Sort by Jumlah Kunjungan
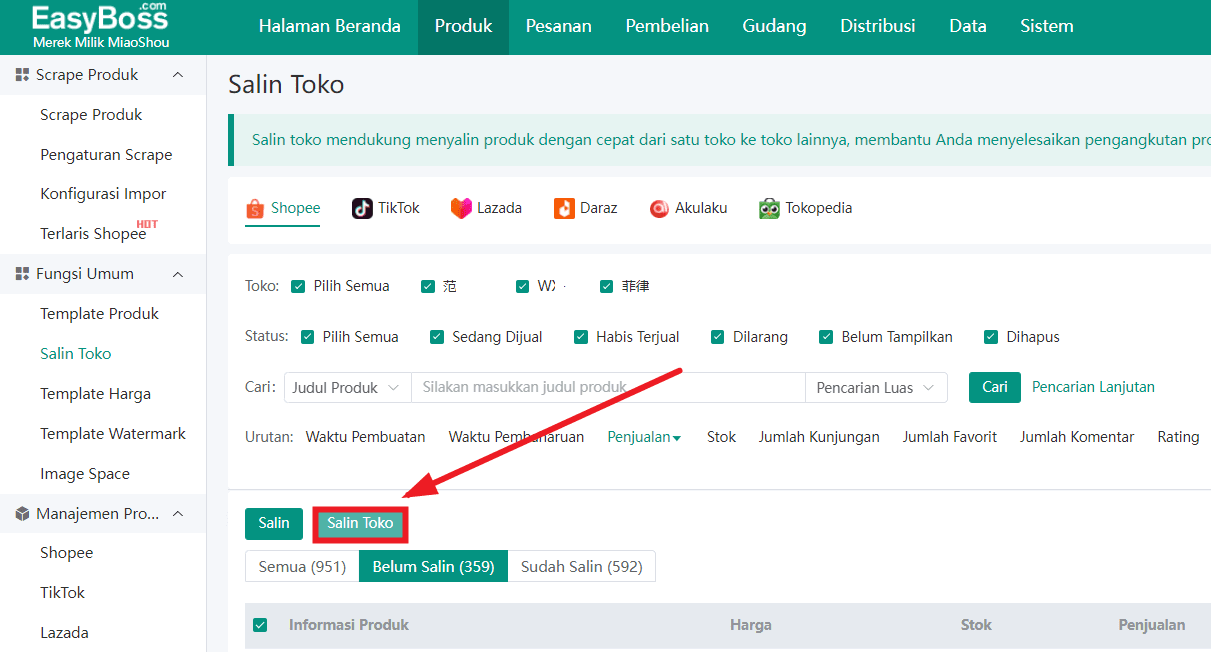Screen dimensions: 1211x652 [x=819, y=437]
